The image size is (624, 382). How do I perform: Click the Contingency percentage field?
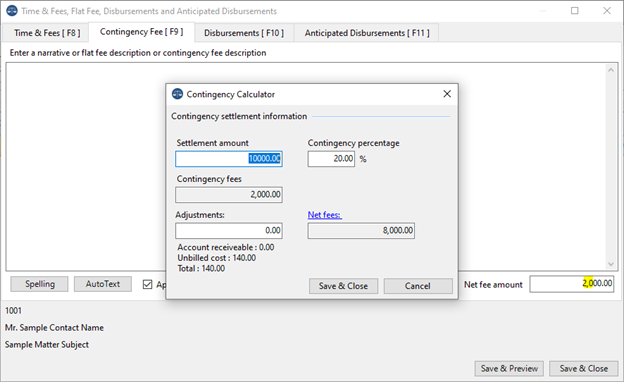coord(331,159)
